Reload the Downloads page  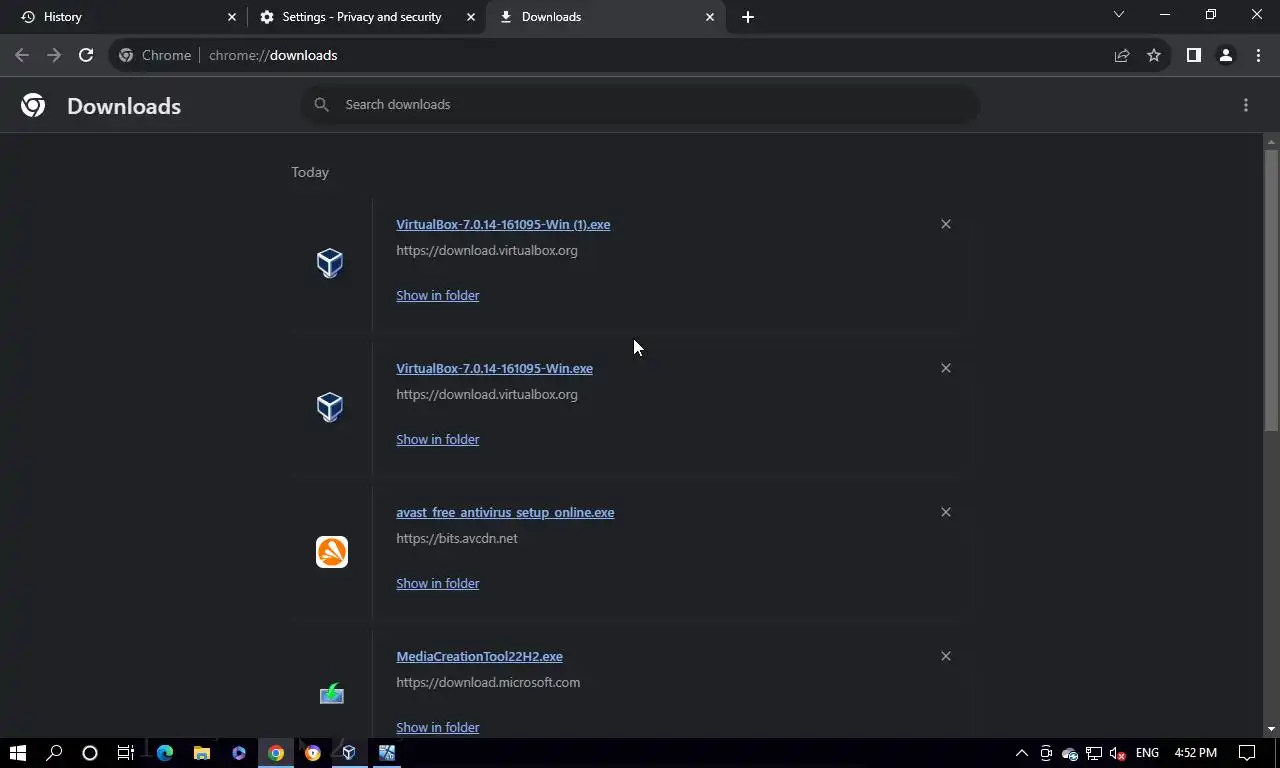86,55
